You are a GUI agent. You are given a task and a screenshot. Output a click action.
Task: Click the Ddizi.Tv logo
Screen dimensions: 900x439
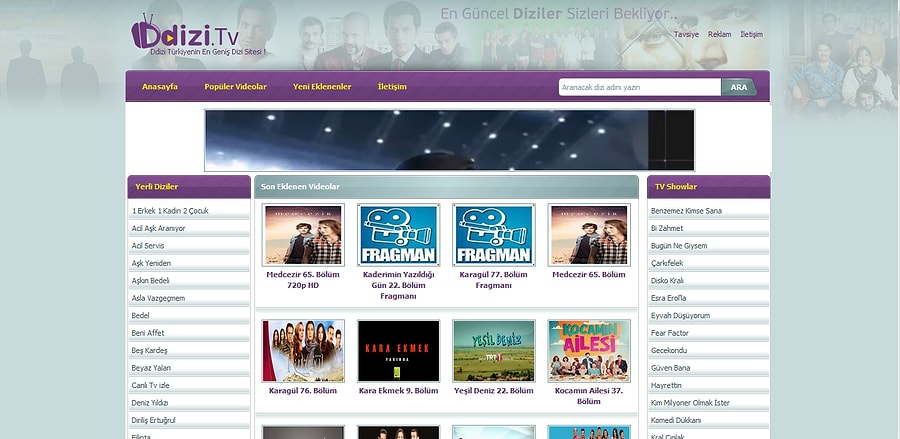coord(186,34)
